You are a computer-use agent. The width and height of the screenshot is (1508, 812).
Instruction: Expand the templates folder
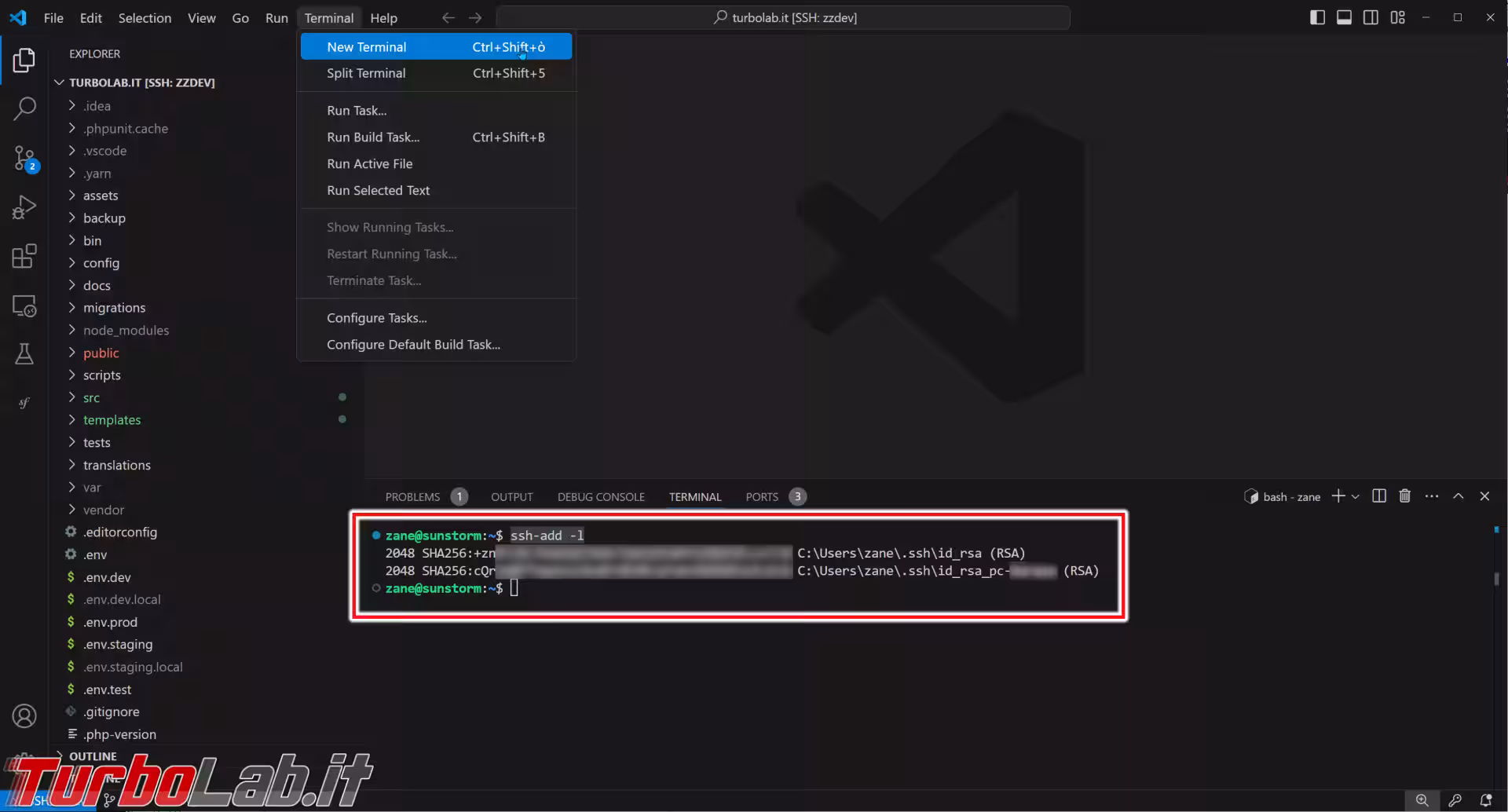tap(112, 420)
